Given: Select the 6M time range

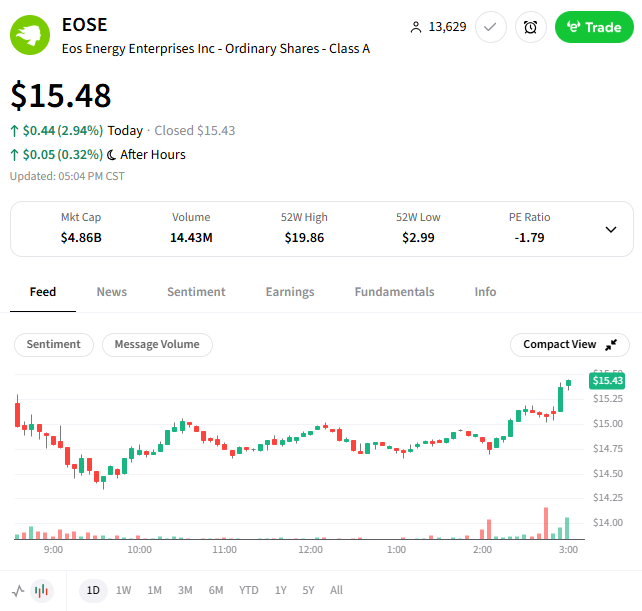Looking at the screenshot, I should click(216, 591).
